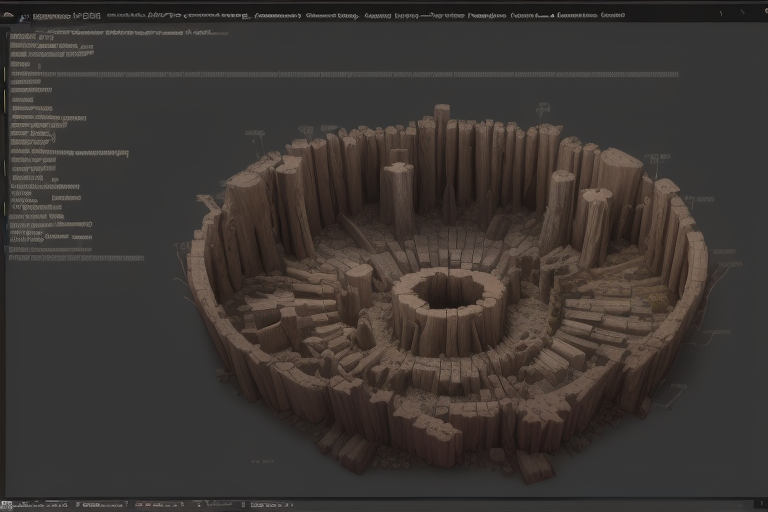Click the faint text label below the 3D model
This screenshot has width=768, height=512.
(263, 461)
